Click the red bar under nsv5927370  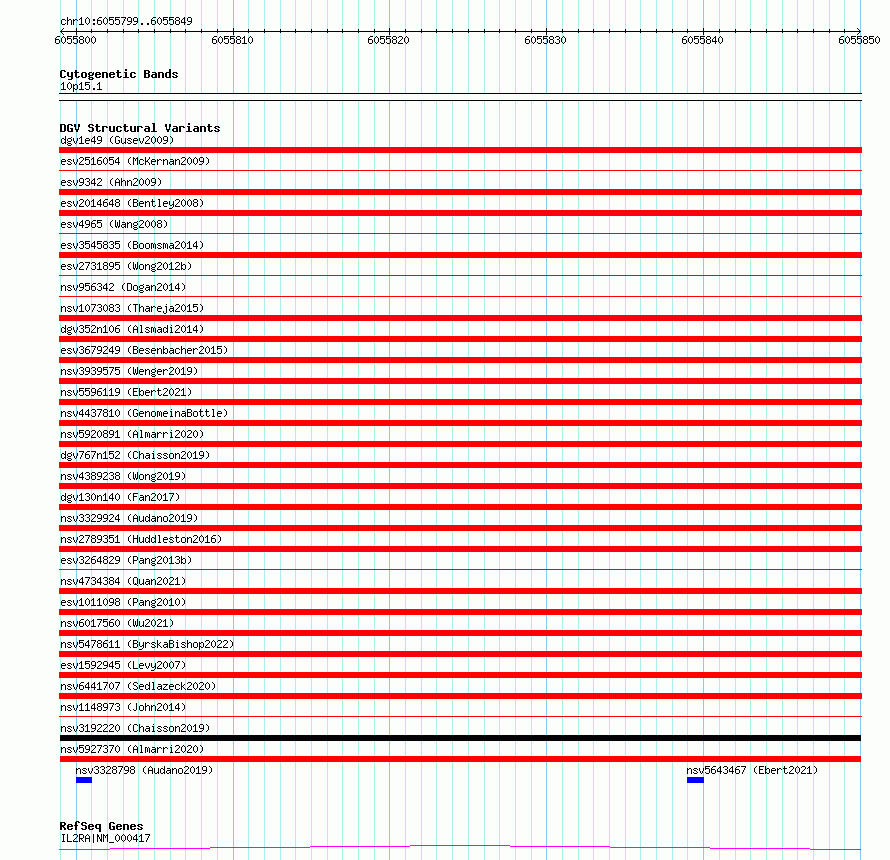pos(460,759)
